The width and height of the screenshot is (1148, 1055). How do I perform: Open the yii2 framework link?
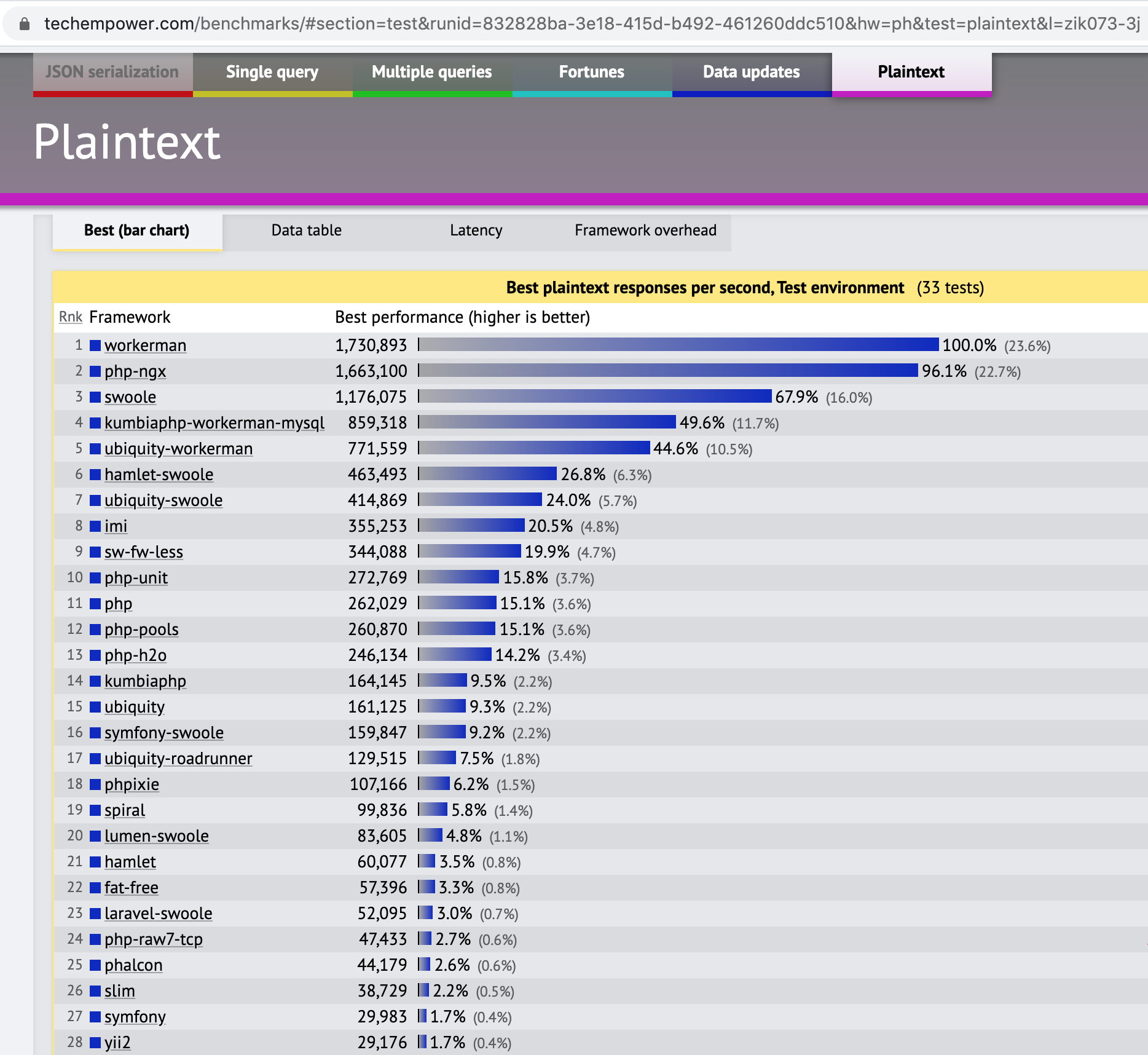(117, 1043)
